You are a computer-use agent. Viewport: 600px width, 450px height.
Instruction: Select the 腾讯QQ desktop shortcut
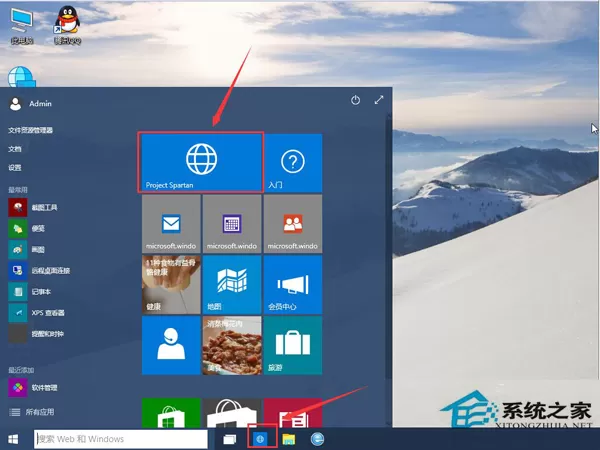tap(67, 25)
